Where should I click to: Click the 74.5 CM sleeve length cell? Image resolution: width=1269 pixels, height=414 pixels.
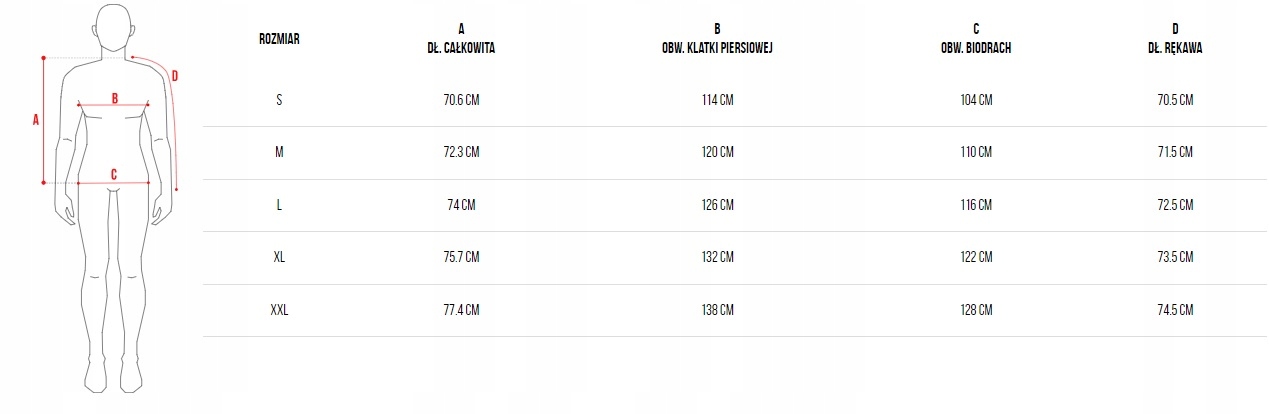(1175, 310)
